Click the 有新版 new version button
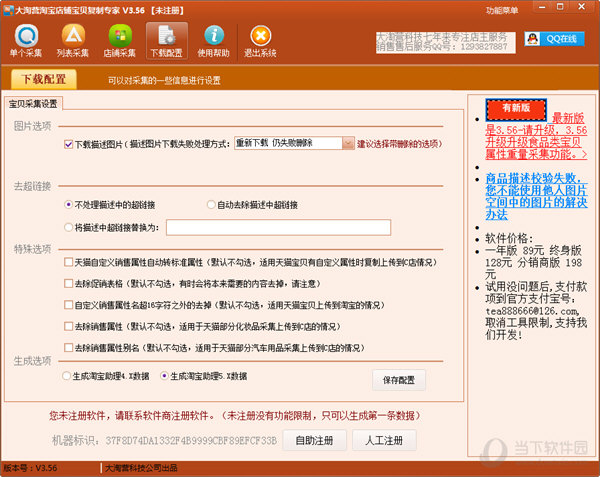 click(x=516, y=110)
